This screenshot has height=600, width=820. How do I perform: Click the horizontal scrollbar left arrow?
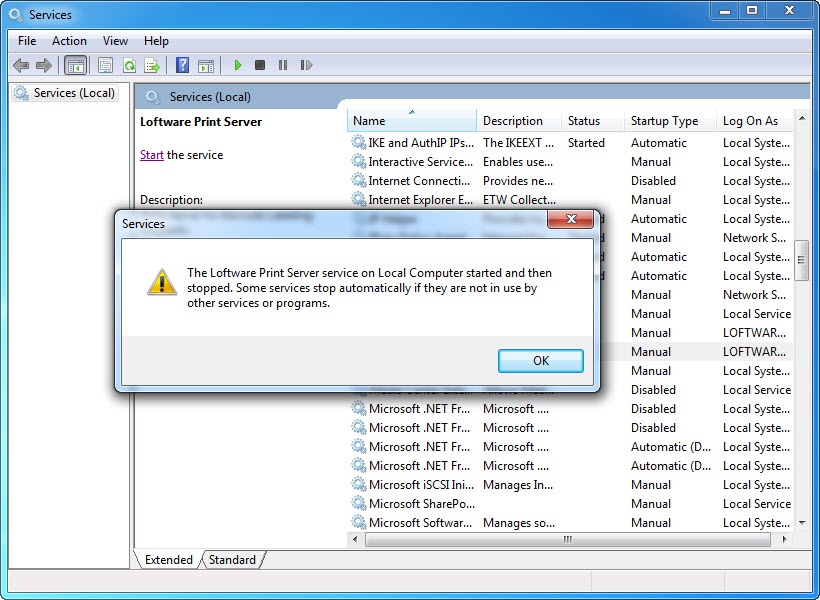coord(356,539)
